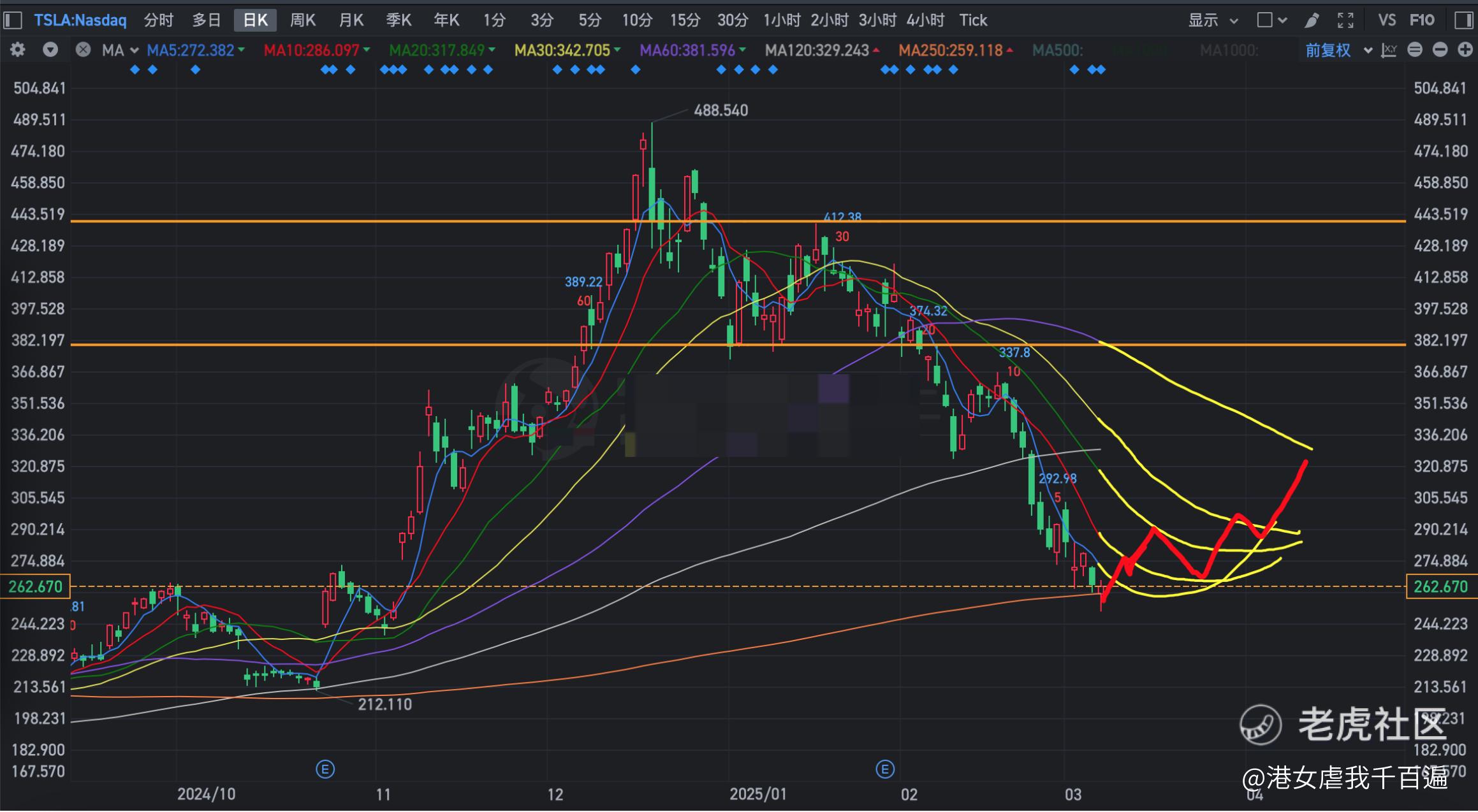Switch to Tick chart view
1478x812 pixels.
(973, 20)
